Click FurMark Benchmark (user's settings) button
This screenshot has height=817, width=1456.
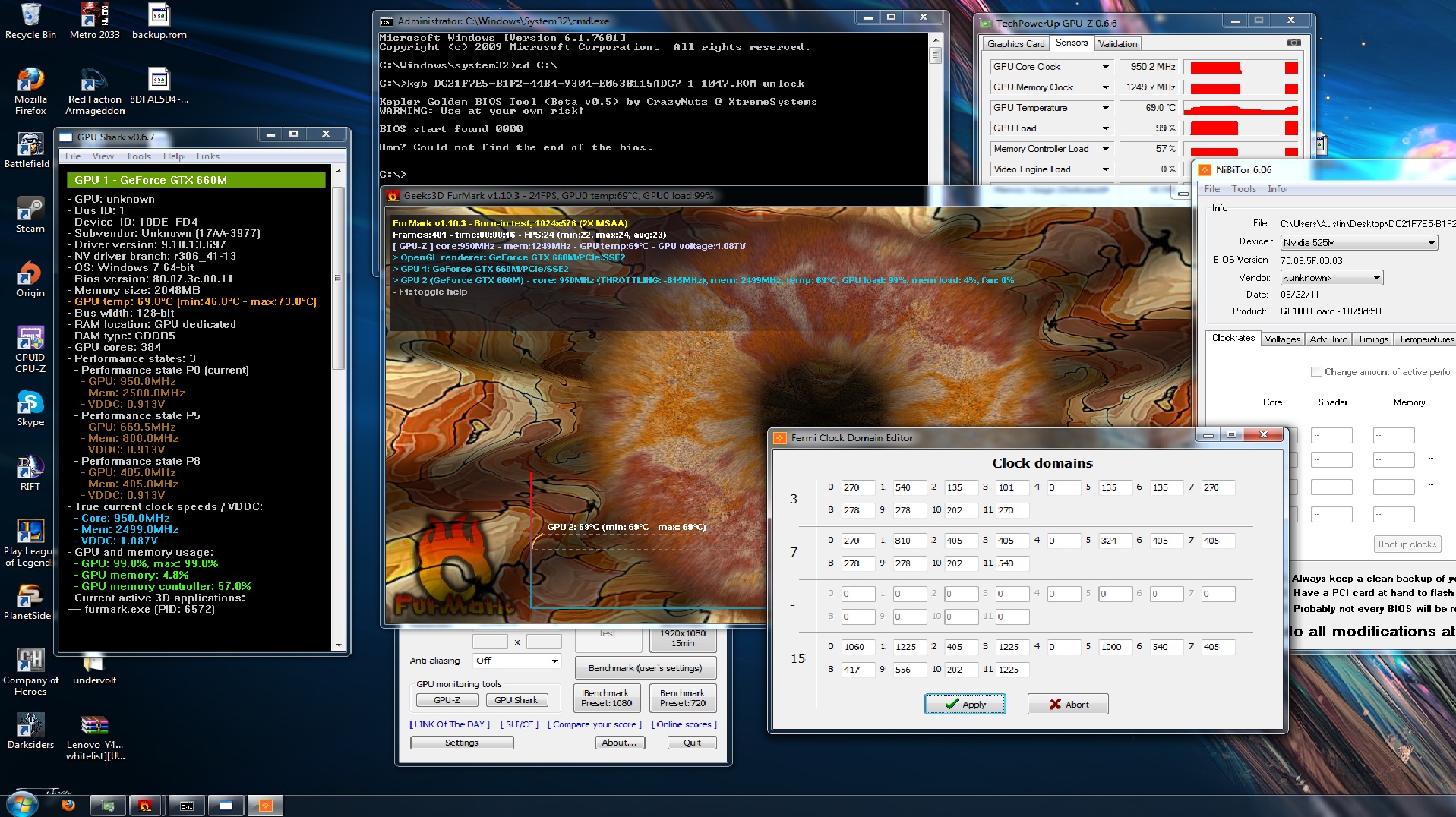pos(645,668)
